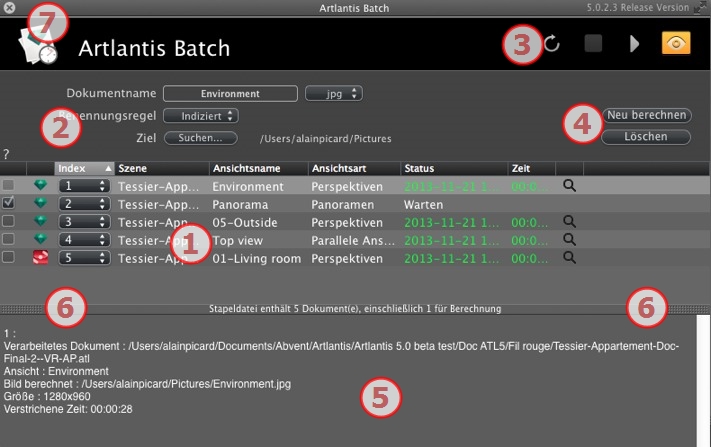Tick the checkbox of the 01-Living room row
The height and width of the screenshot is (447, 711).
coord(8,257)
